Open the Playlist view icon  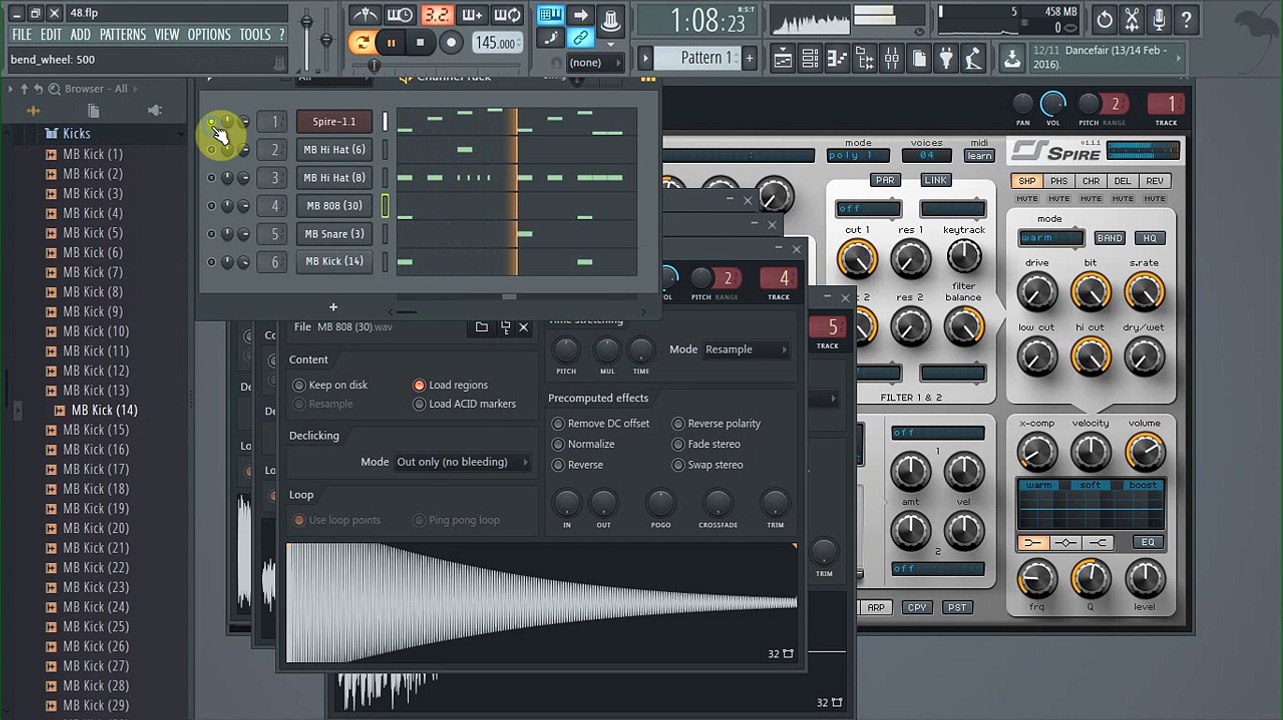coord(785,59)
